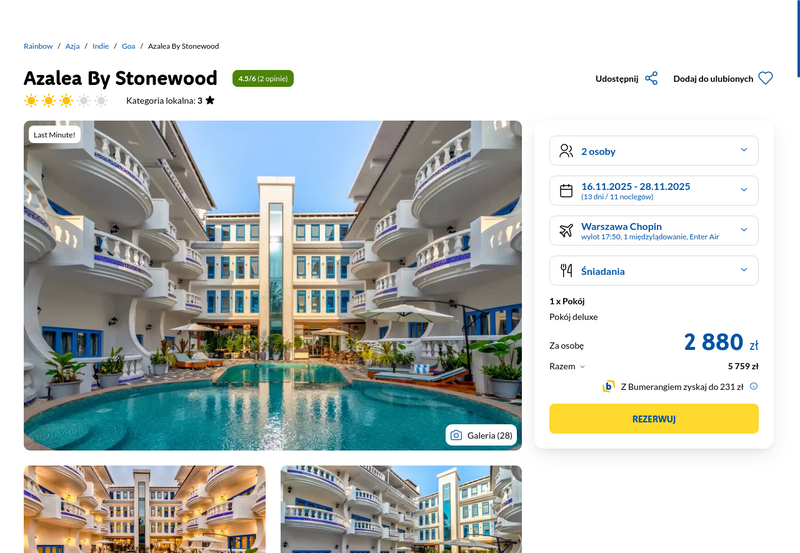The height and width of the screenshot is (553, 800).
Task: Expand the Warszawa Chopin departure dropdown
Action: (x=654, y=231)
